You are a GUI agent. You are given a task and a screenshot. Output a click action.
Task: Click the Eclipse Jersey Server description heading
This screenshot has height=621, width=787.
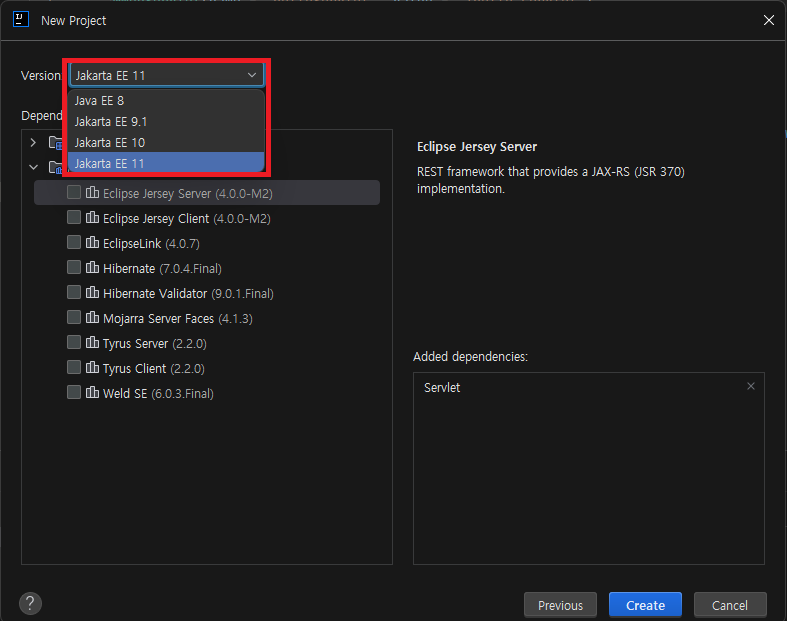point(477,147)
